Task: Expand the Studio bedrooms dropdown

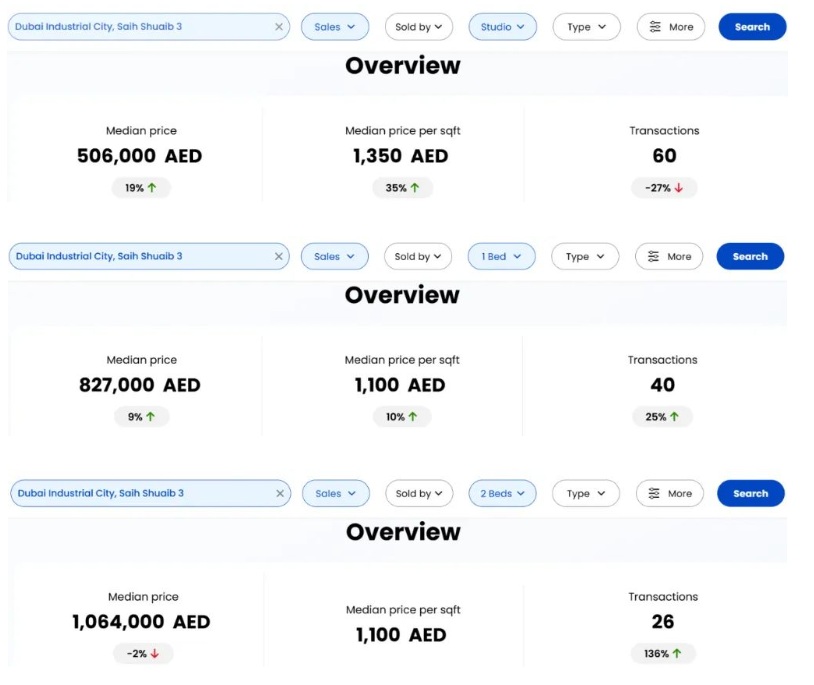Action: point(502,27)
